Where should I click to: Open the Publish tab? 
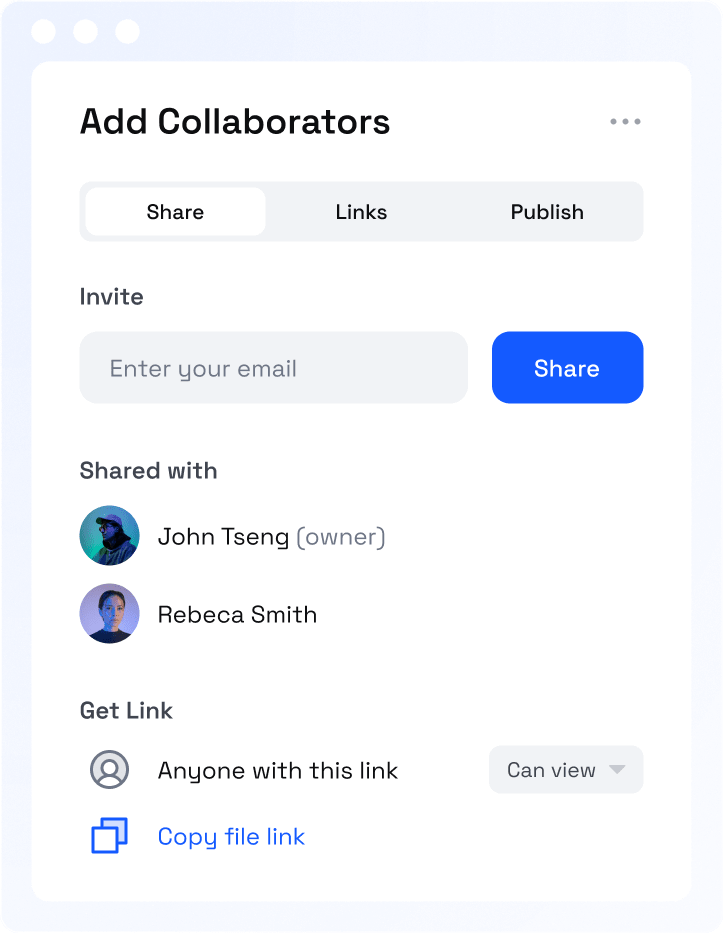point(547,212)
